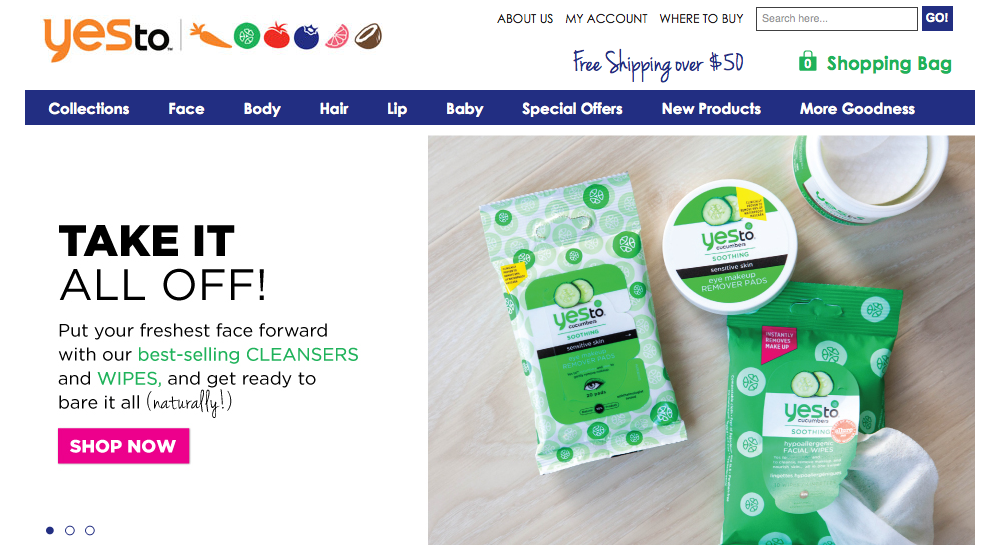Click the pink grapefruit slice icon
Viewport: 985px width, 550px height.
(336, 36)
